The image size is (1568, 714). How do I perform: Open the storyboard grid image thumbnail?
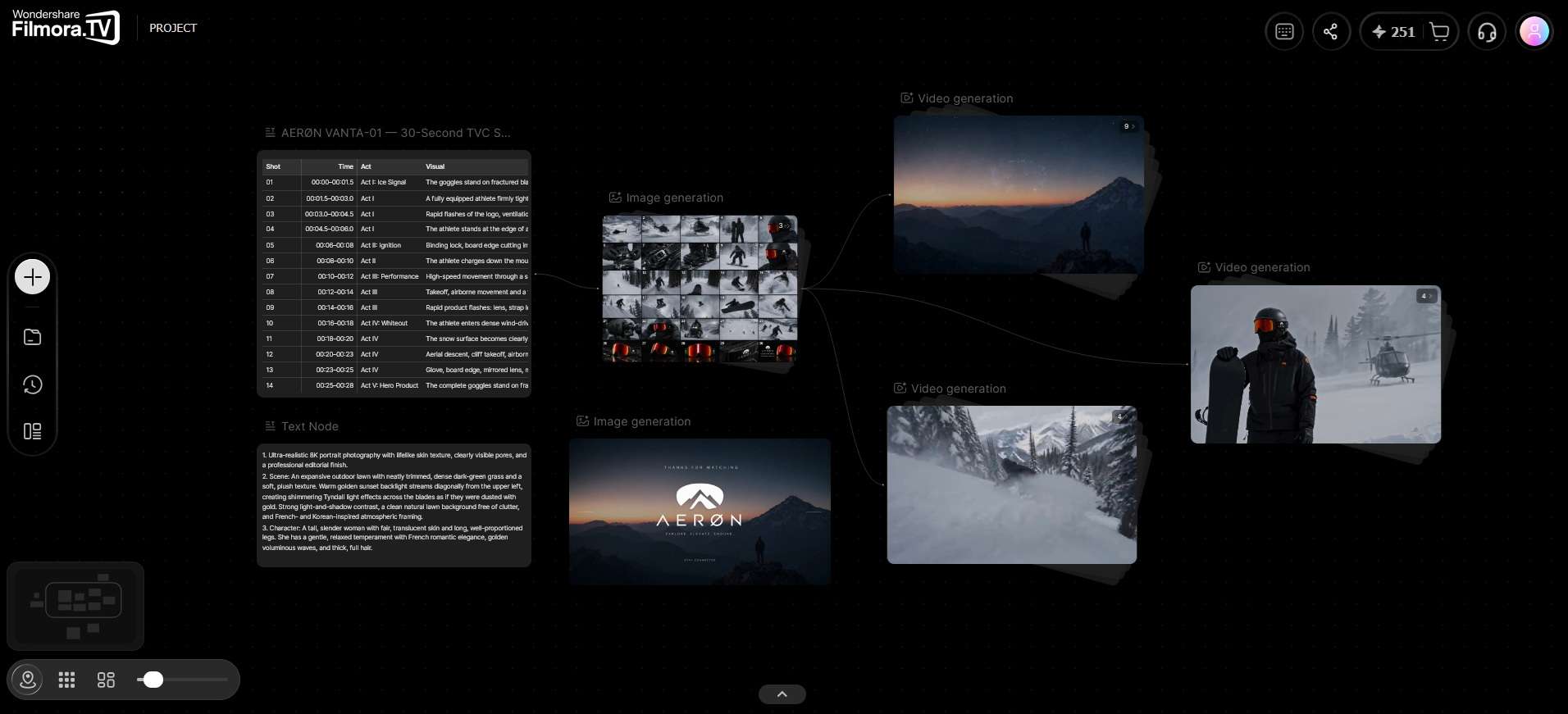point(700,289)
